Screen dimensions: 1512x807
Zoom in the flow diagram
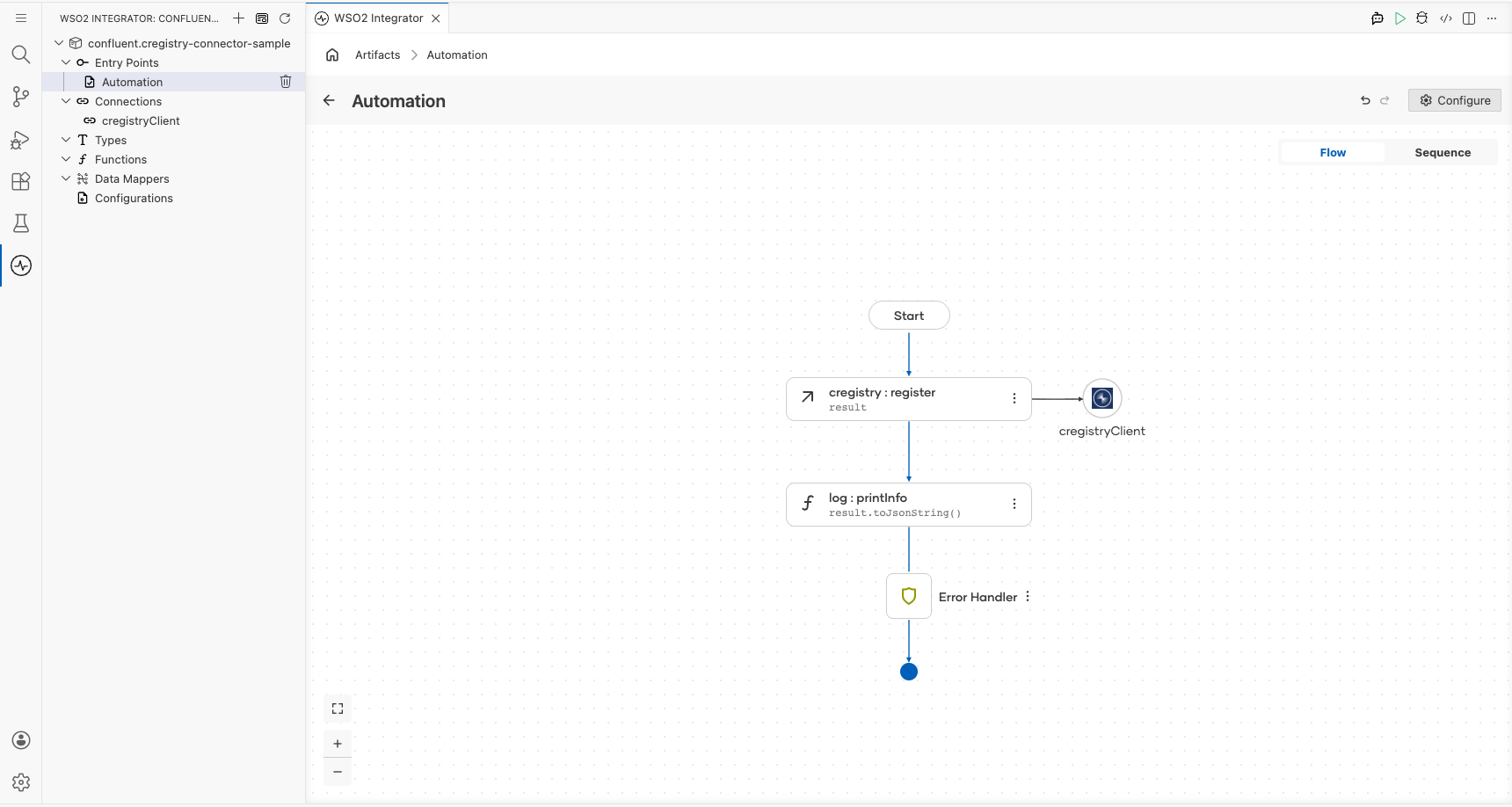click(338, 744)
